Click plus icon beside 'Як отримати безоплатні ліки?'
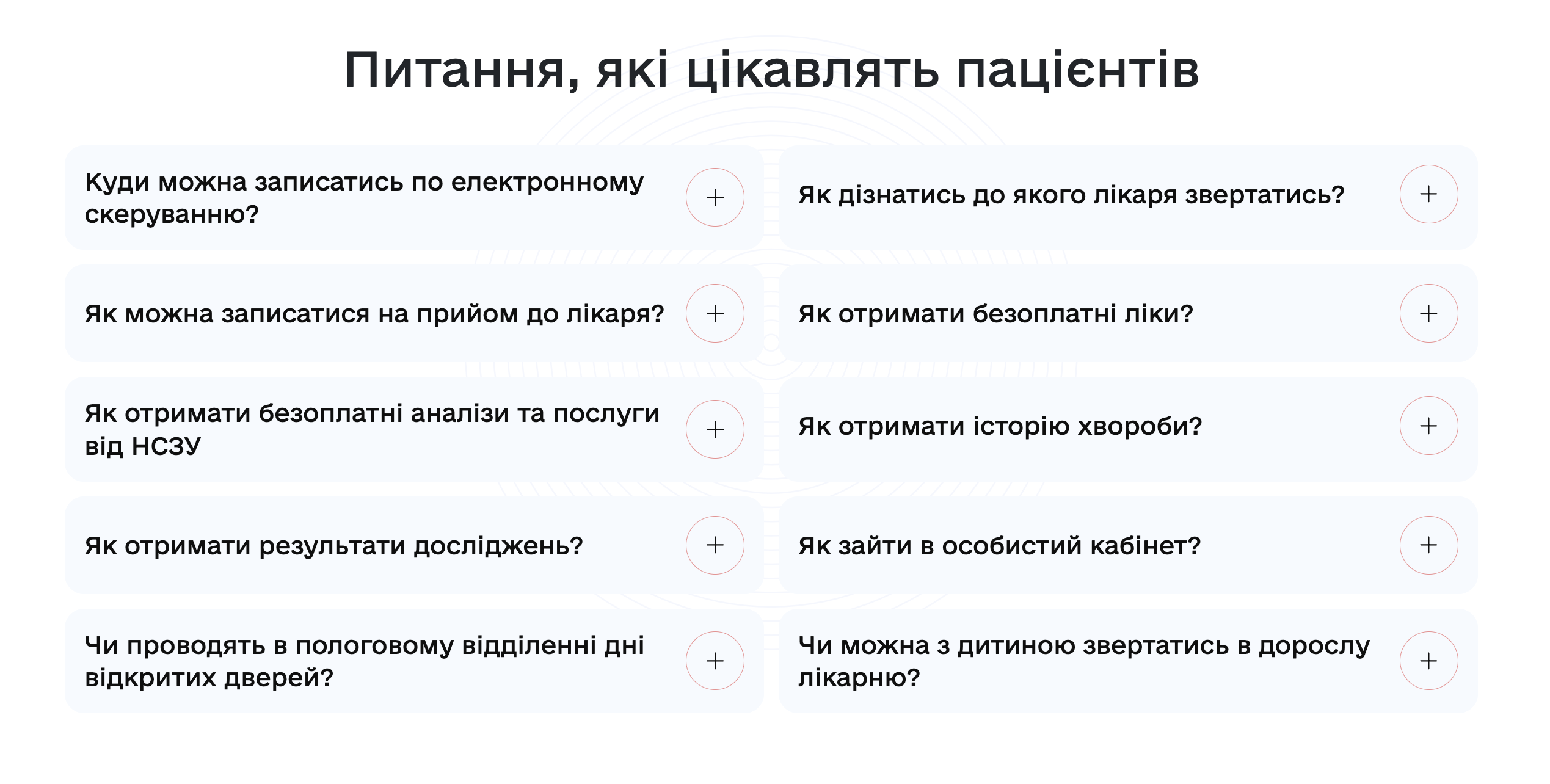1550x784 pixels. click(1428, 313)
